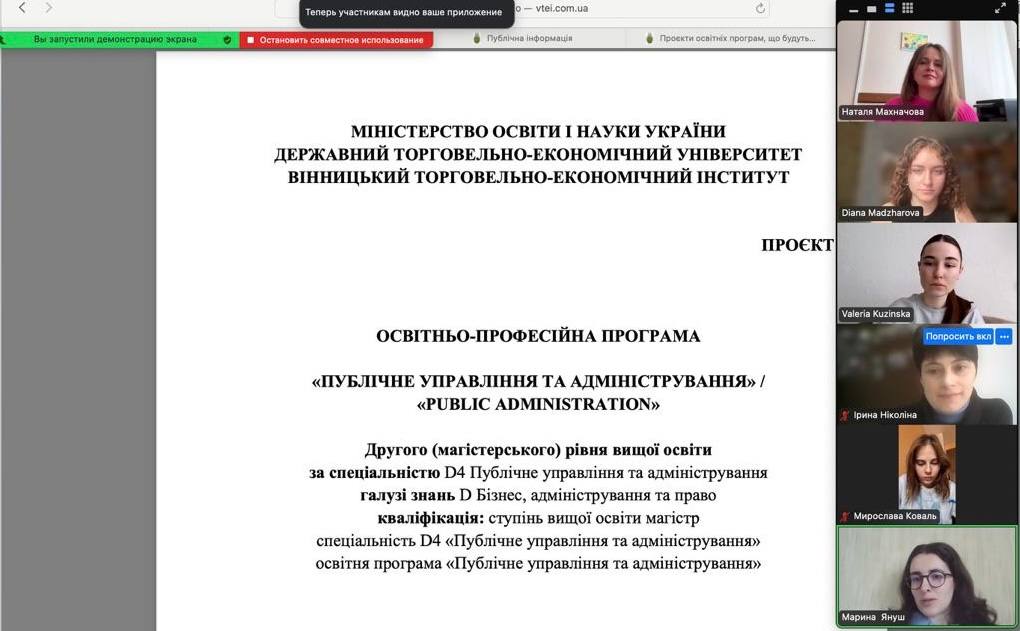Expand video panel with diagonal arrows icon
Viewport: 1020px width, 631px height.
pyautogui.click(x=1000, y=8)
